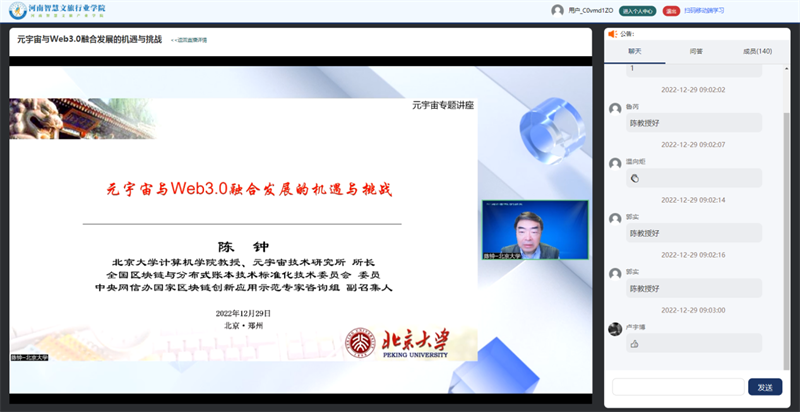Click 郭实's avatar under the 09:02:16 timestamp
The height and width of the screenshot is (412, 800).
(615, 273)
